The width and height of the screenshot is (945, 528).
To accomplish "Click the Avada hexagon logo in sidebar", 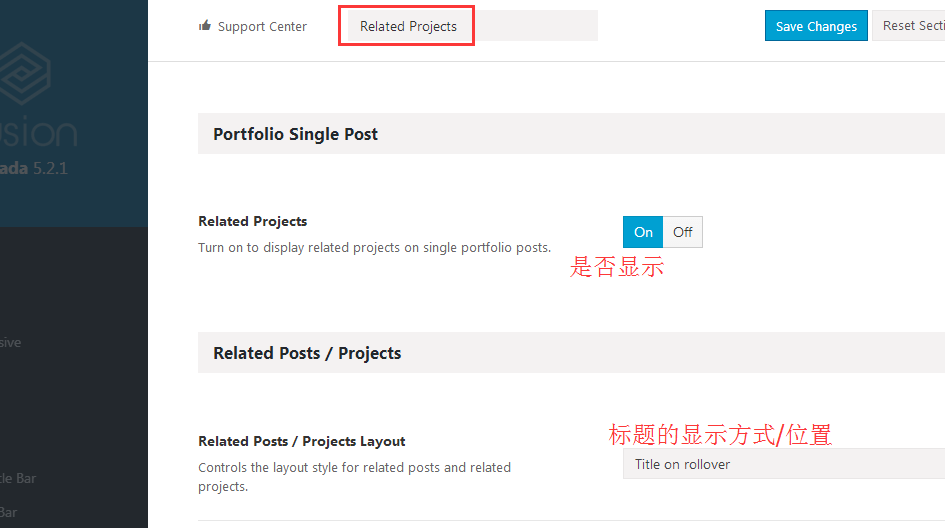I will coord(24,74).
